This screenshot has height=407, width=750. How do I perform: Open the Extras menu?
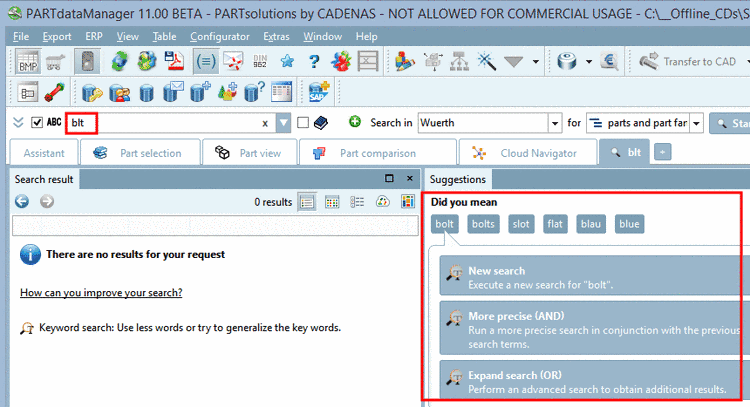276,36
